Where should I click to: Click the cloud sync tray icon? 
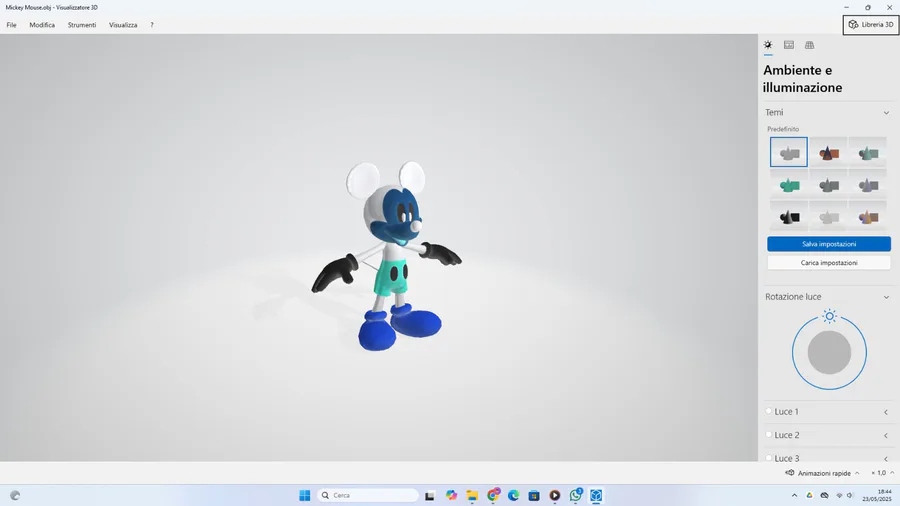(x=824, y=495)
